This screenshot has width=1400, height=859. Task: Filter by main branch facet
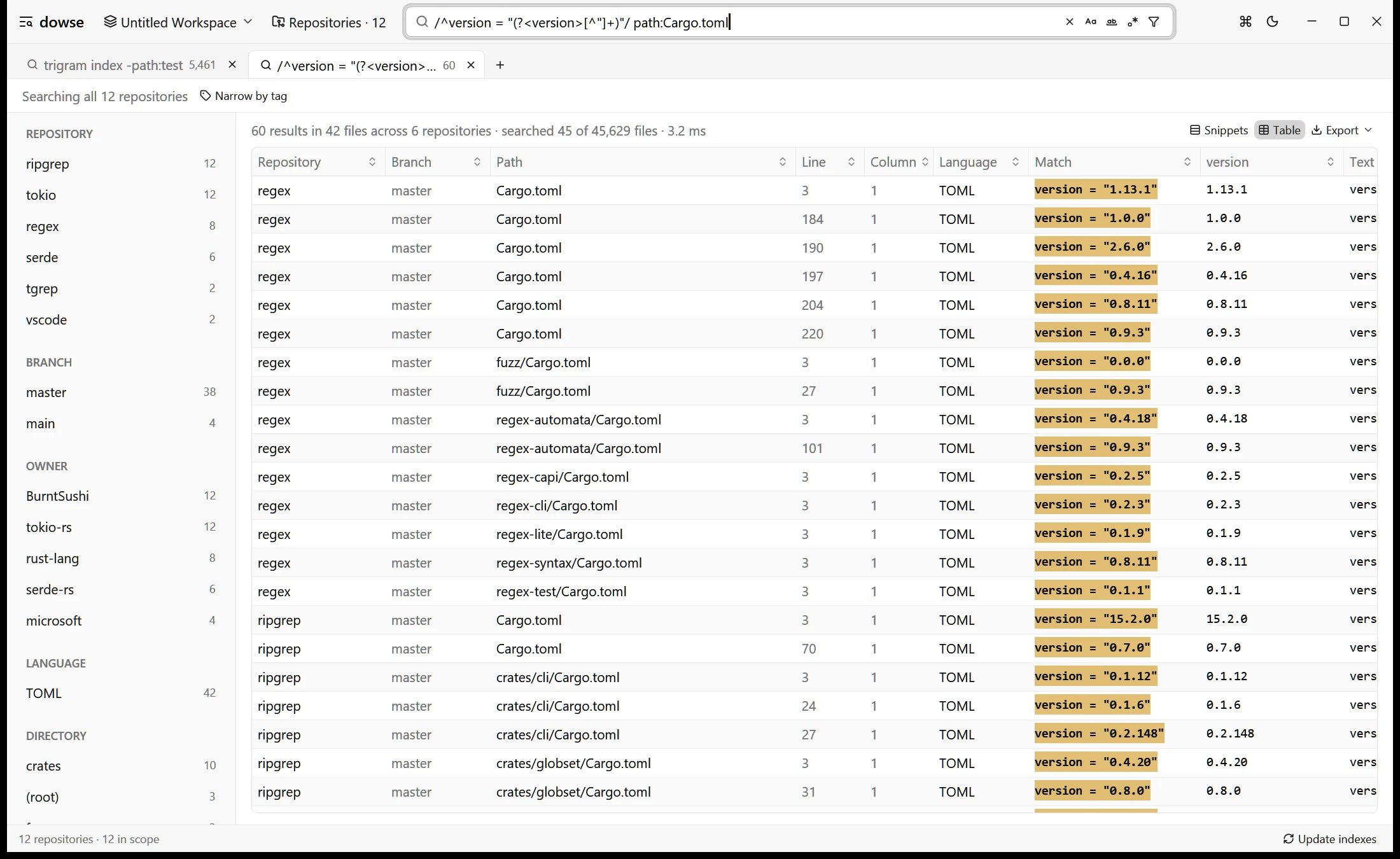coord(121,424)
